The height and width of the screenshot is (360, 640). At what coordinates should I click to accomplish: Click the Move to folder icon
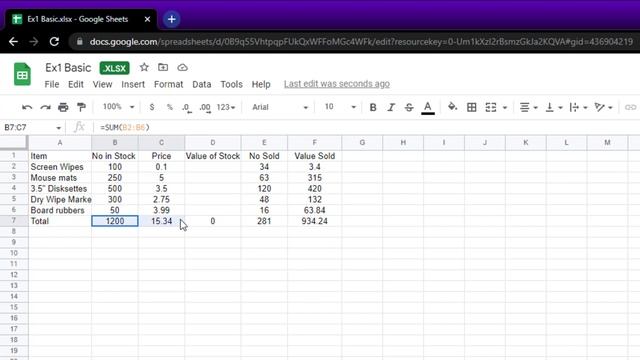(x=163, y=67)
